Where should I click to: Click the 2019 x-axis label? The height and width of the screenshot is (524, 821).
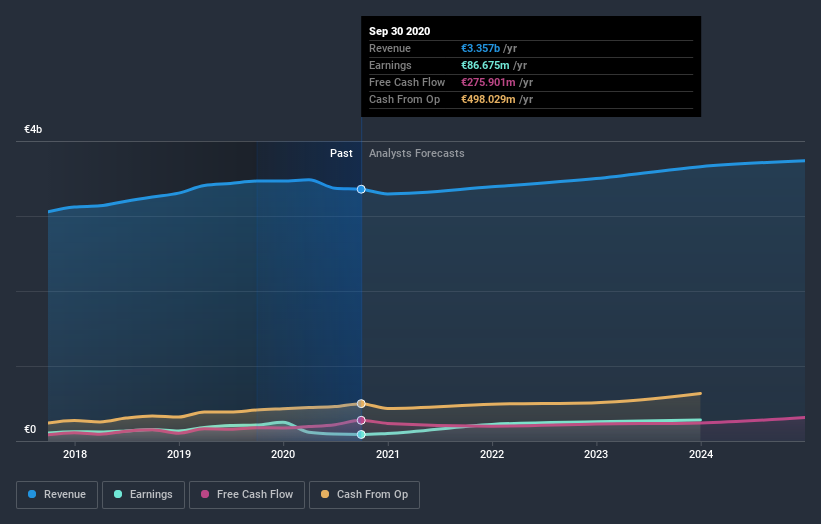(x=179, y=454)
